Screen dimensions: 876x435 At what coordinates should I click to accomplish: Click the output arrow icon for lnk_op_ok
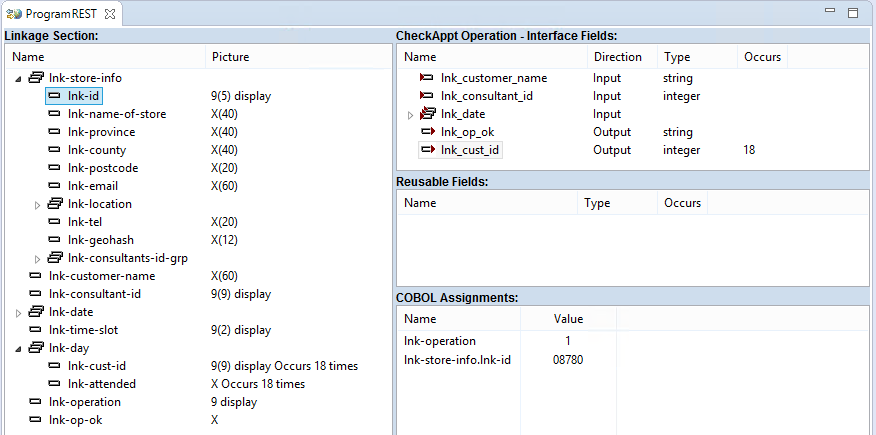pos(427,132)
